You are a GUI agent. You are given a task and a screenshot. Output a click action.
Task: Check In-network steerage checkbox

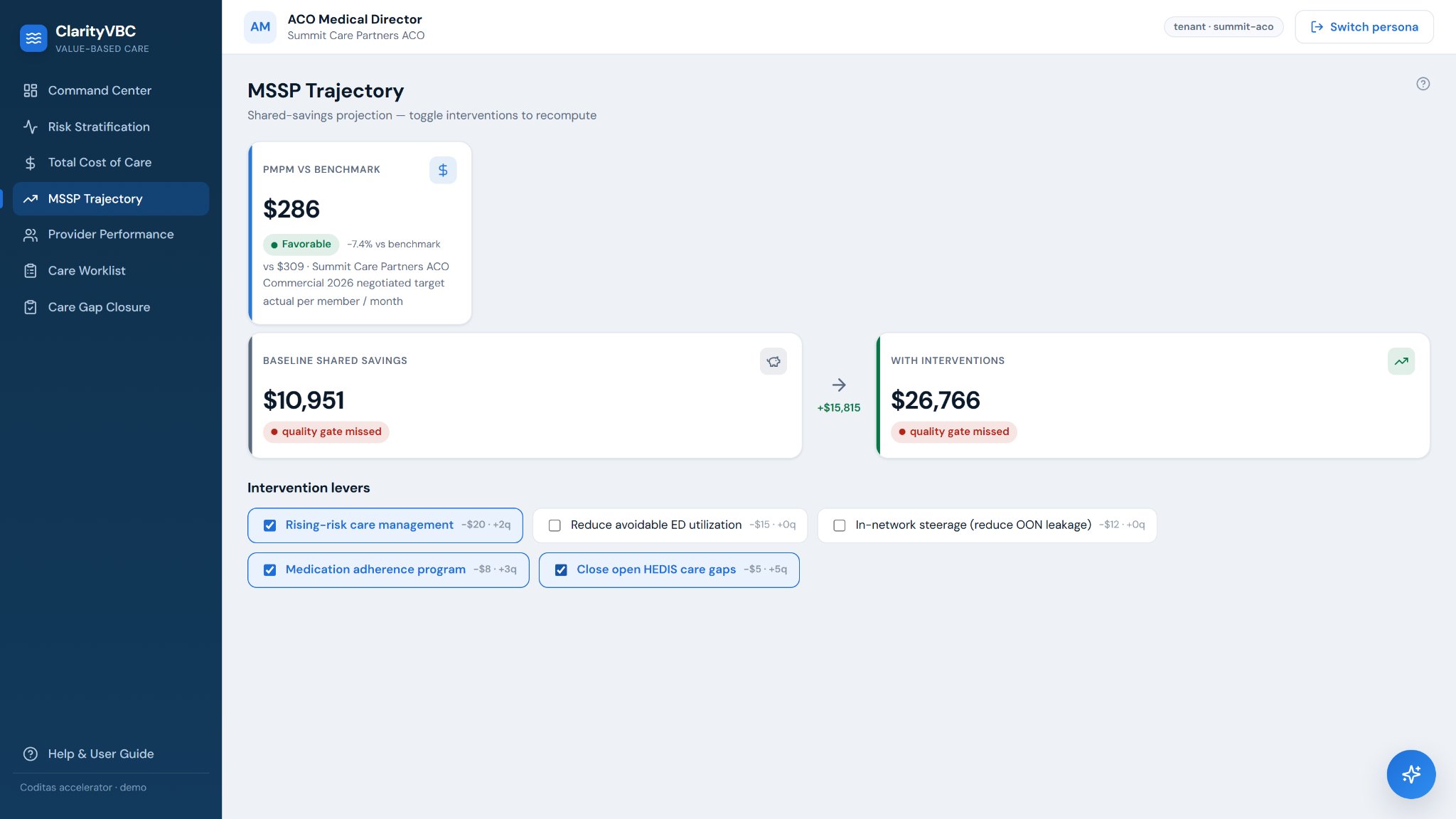(840, 525)
